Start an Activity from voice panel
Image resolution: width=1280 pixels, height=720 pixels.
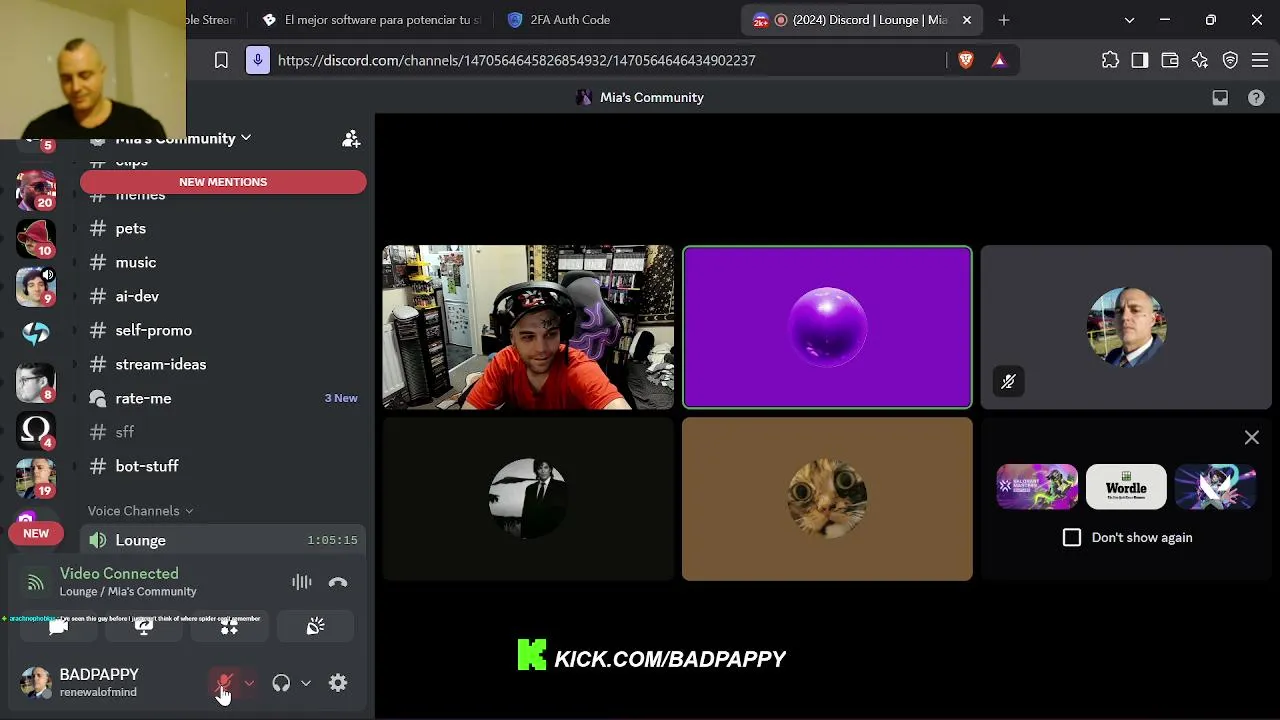pyautogui.click(x=229, y=627)
